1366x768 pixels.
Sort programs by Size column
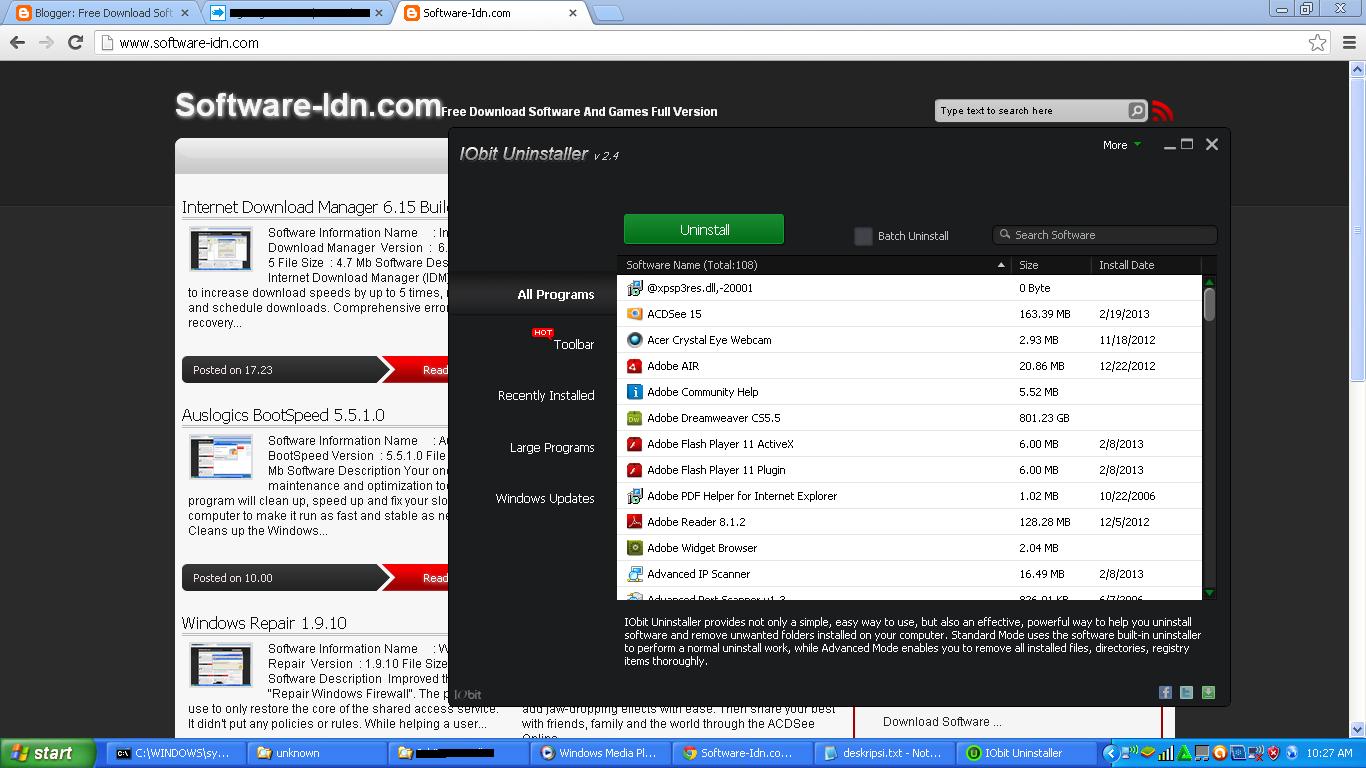(x=1050, y=265)
